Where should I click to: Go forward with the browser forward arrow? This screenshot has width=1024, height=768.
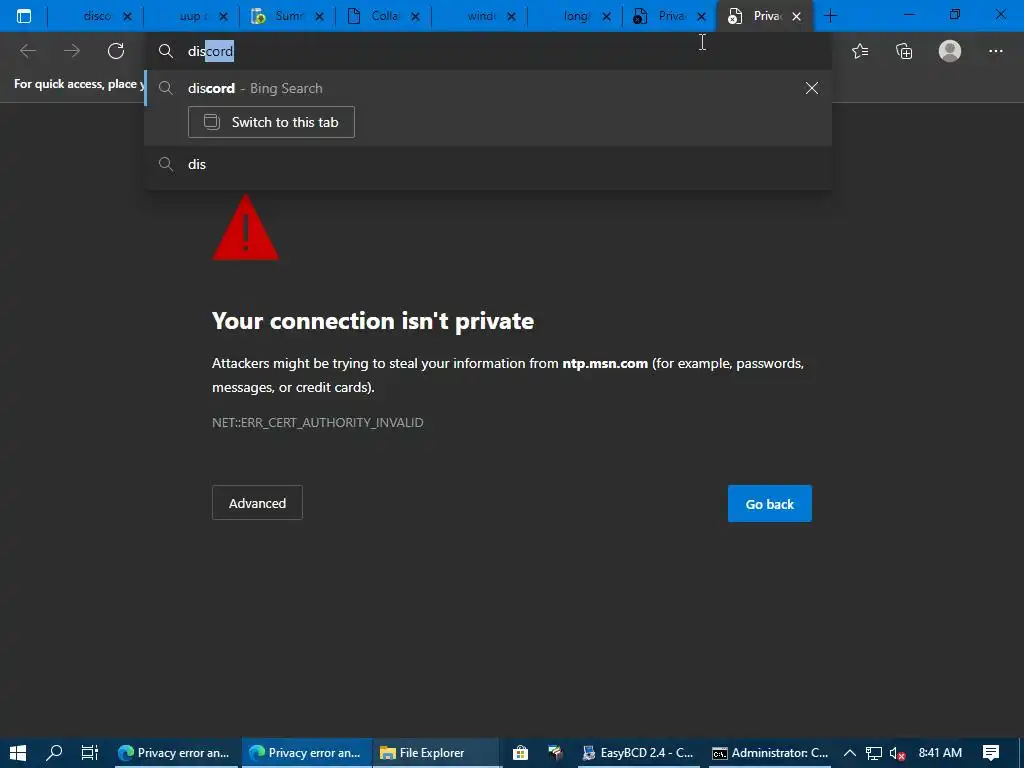click(72, 51)
